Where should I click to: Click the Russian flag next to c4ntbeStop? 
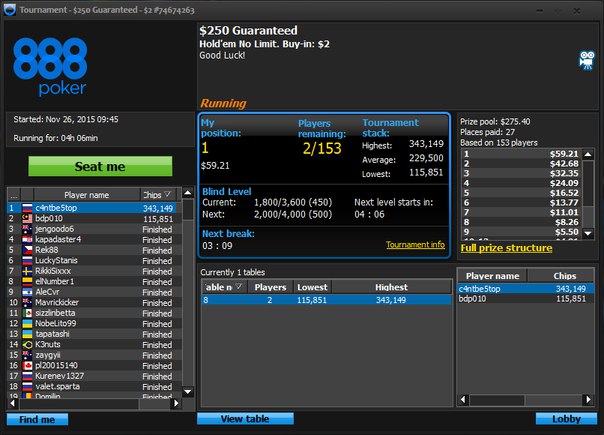click(x=27, y=208)
